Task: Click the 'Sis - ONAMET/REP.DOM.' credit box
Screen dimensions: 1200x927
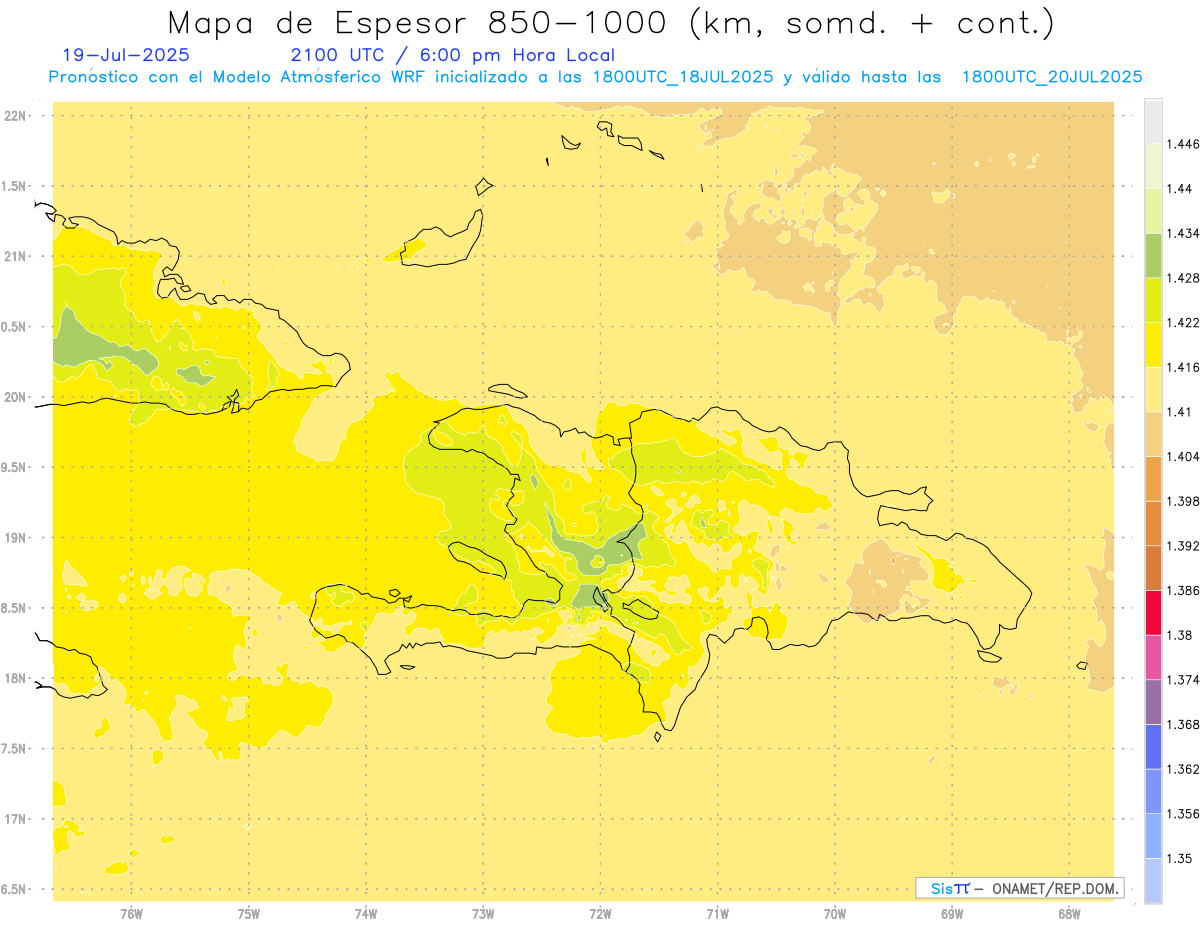Action: (x=1020, y=888)
